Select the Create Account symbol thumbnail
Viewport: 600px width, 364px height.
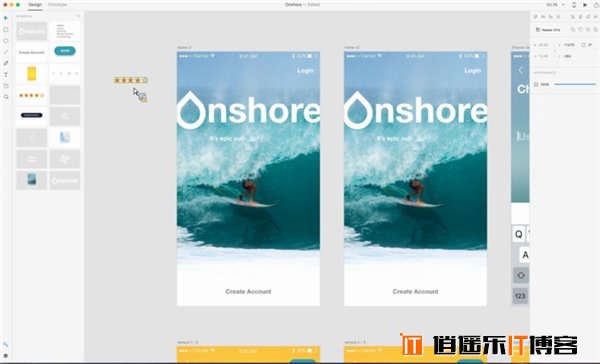click(32, 52)
